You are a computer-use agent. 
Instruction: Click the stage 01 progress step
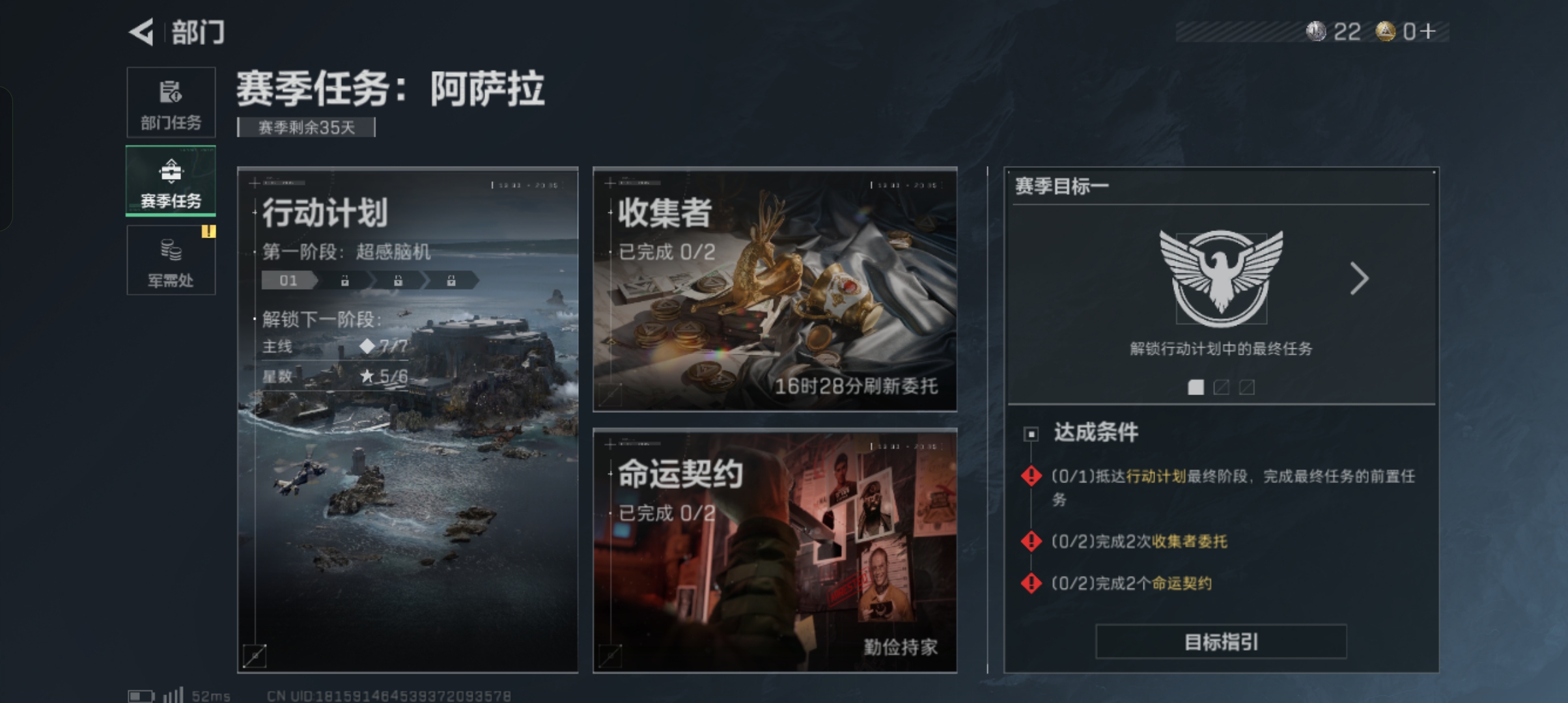pyautogui.click(x=289, y=281)
